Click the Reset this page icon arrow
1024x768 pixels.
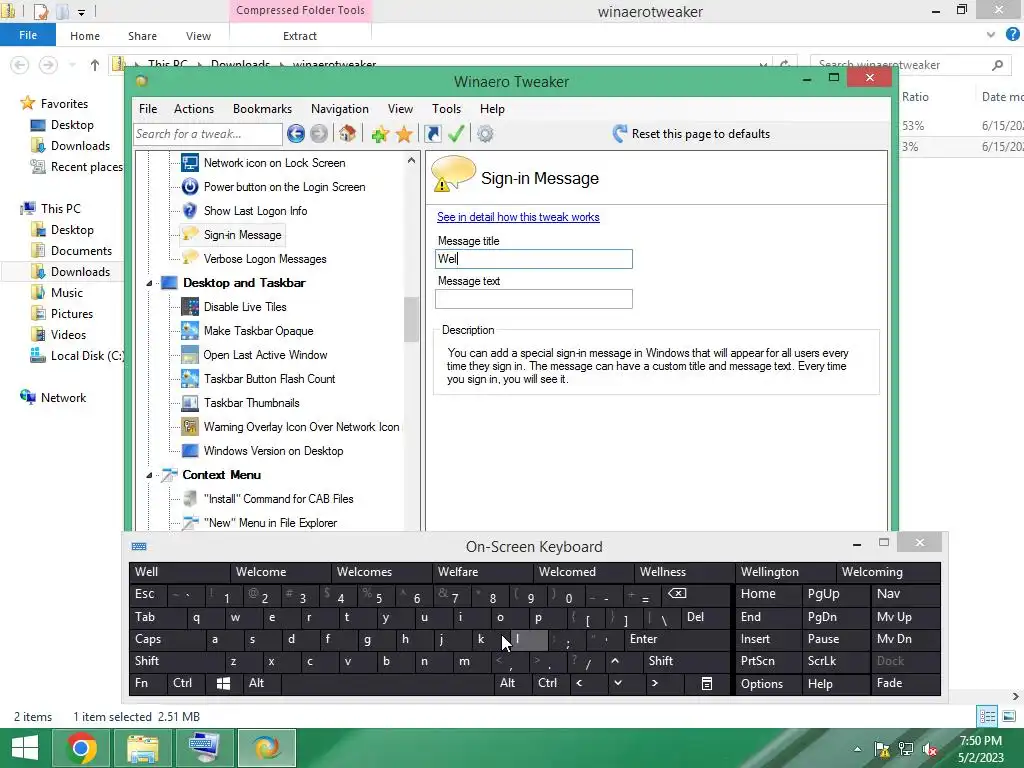(620, 134)
